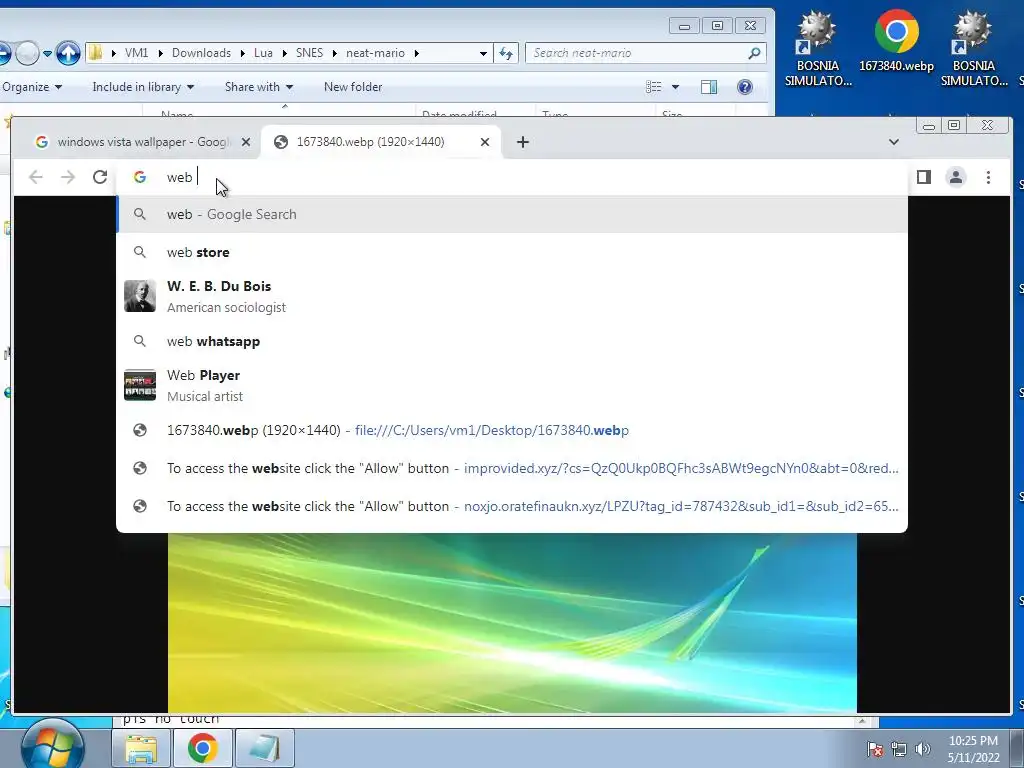Click SNES in Explorer breadcrumb
The width and height of the screenshot is (1024, 768).
tap(310, 53)
